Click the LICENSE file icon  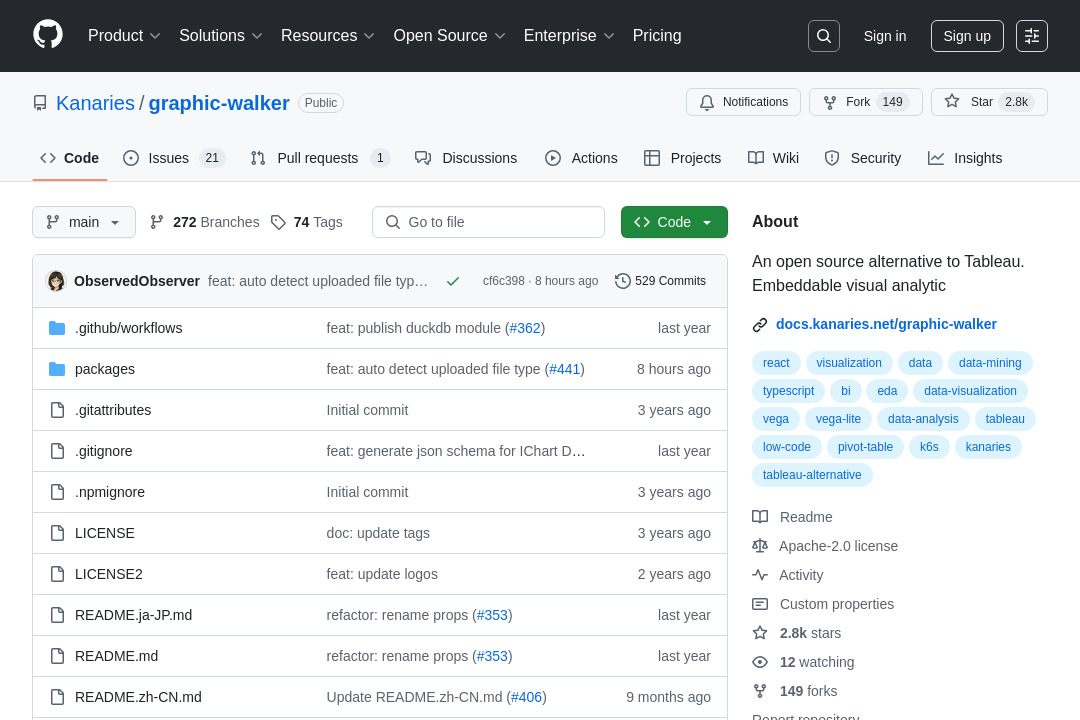(57, 533)
